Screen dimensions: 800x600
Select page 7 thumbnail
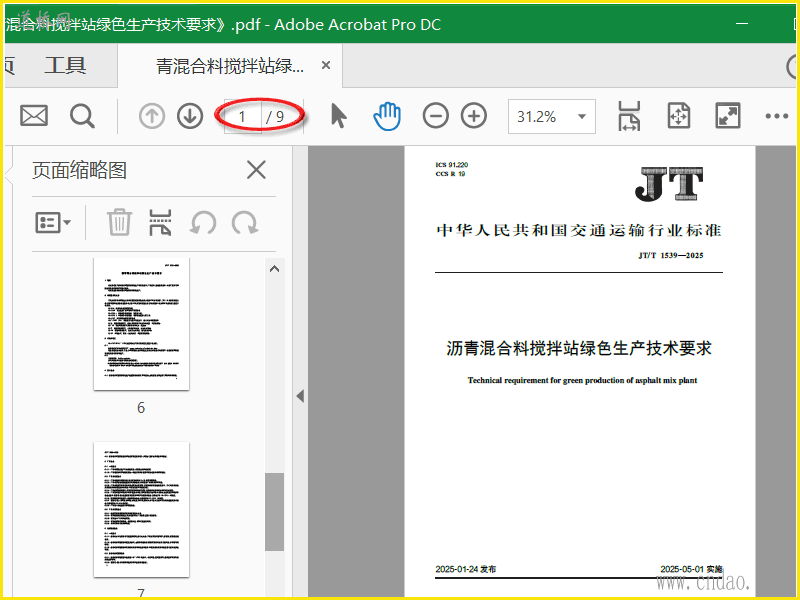(x=141, y=509)
